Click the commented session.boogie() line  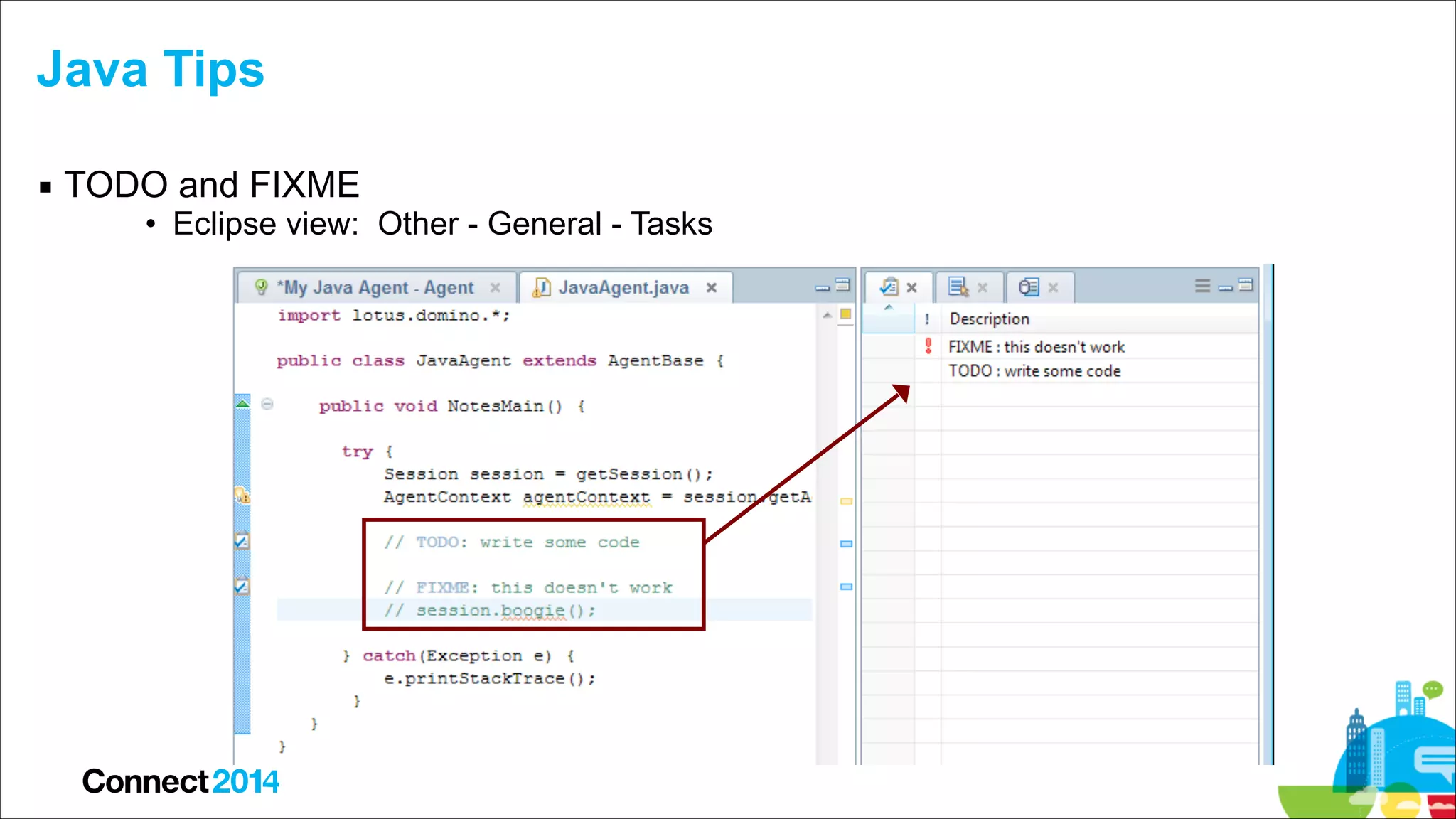point(490,611)
